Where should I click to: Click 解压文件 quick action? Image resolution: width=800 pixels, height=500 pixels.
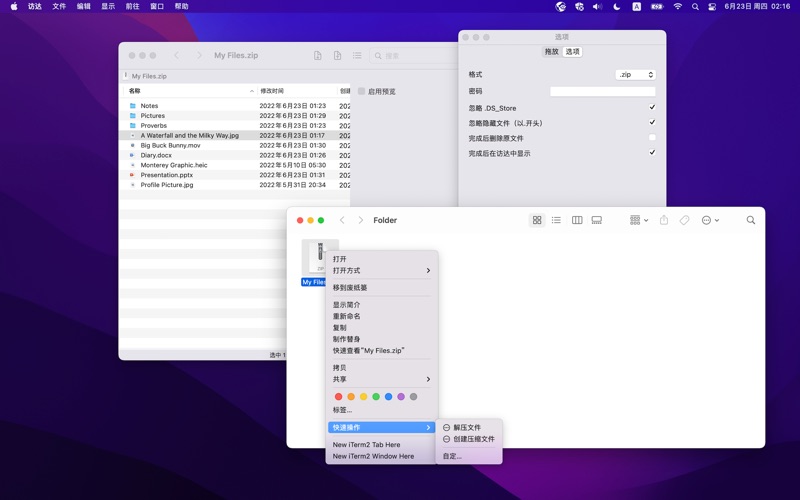[x=469, y=428]
